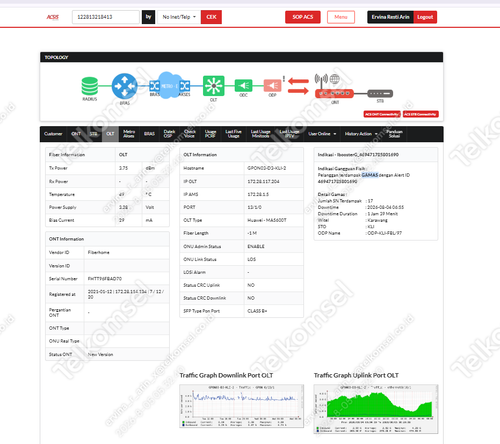Image resolution: width=500 pixels, height=444 pixels.
Task: Click the STB set-top box icon
Action: (x=380, y=94)
